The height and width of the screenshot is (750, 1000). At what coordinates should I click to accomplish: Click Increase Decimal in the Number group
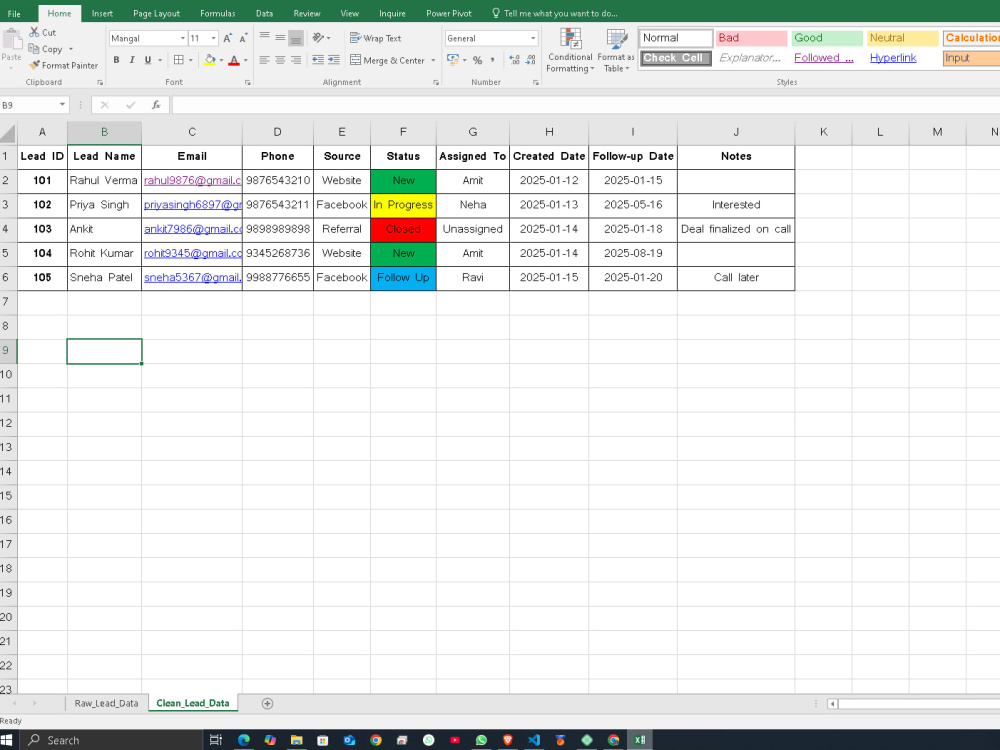pos(515,60)
